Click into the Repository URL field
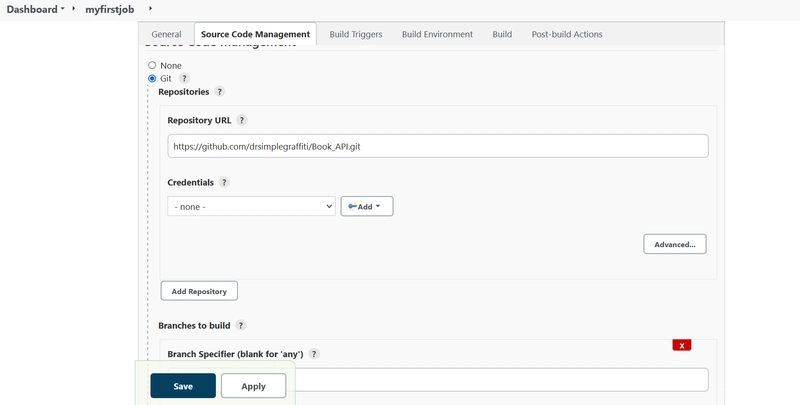The image size is (800, 405). click(438, 146)
